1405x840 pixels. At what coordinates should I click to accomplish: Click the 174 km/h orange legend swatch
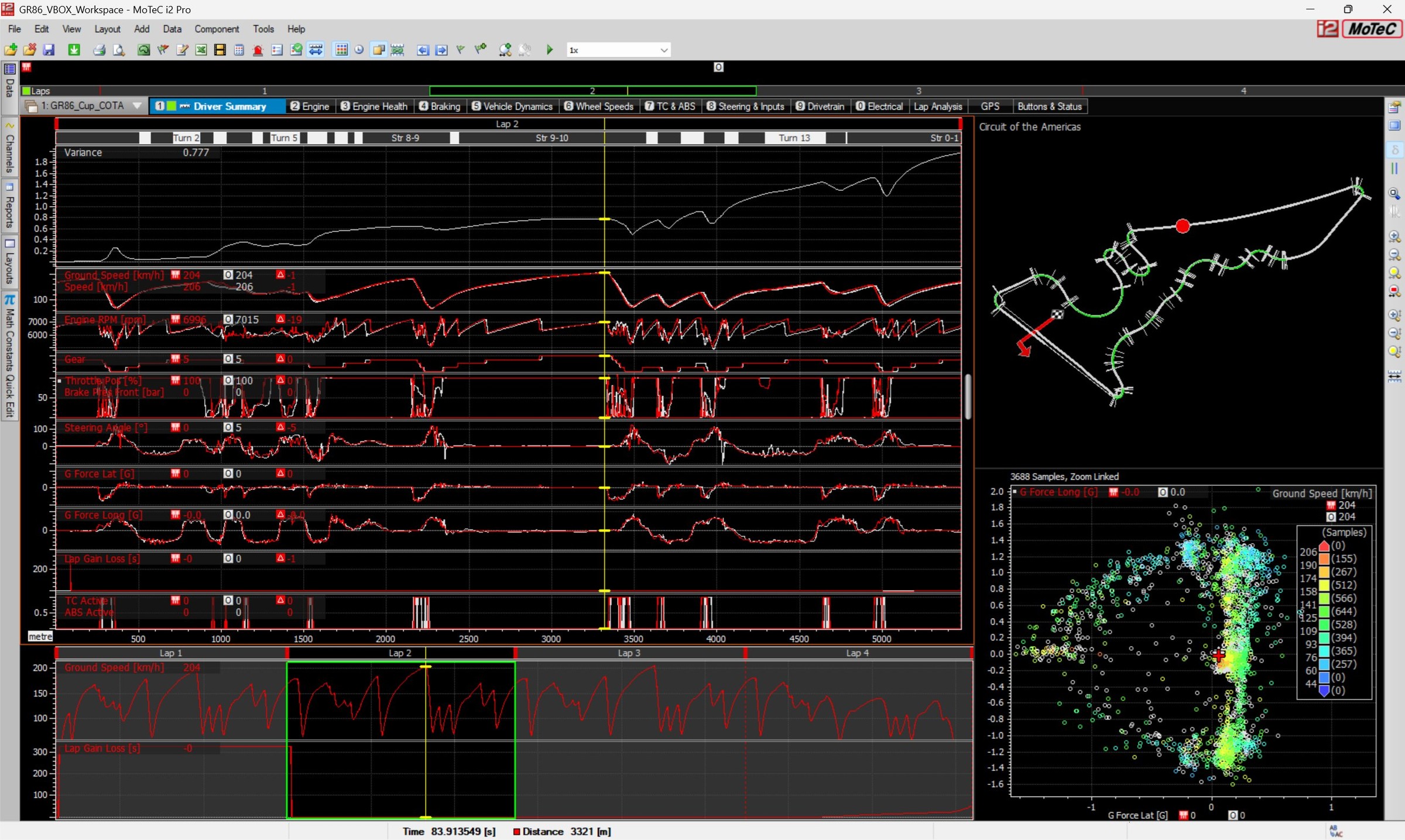[x=1324, y=572]
